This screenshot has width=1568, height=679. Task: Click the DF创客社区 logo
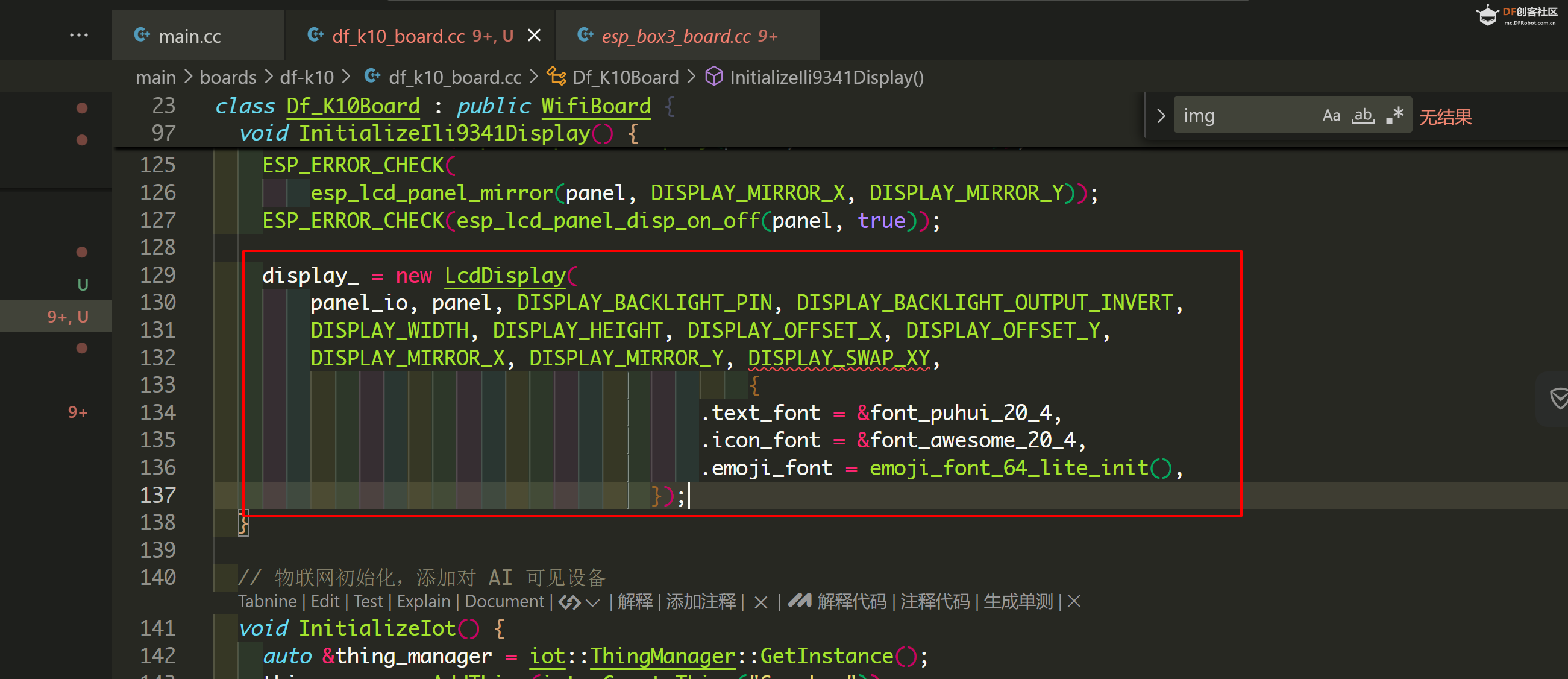click(x=1516, y=14)
